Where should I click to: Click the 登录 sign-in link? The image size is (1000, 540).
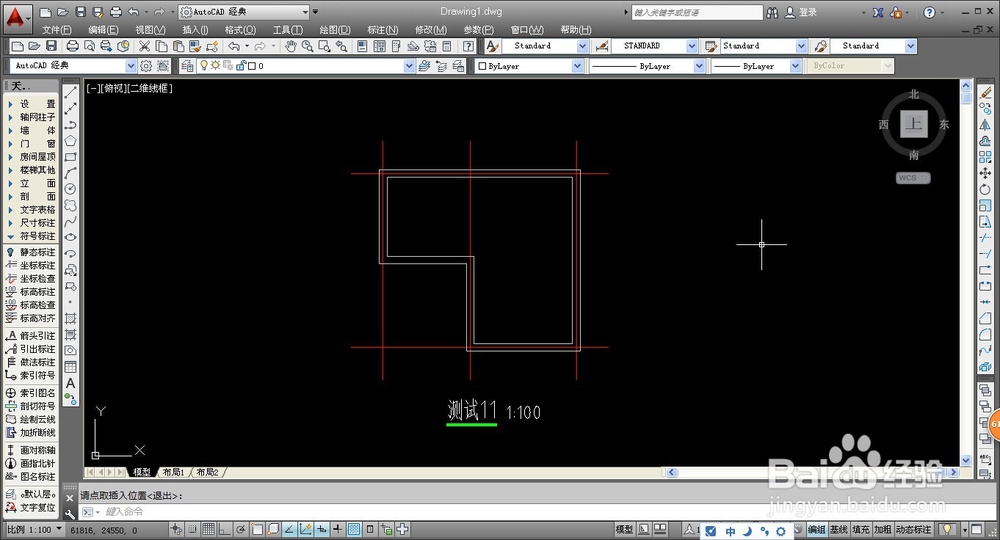pyautogui.click(x=807, y=12)
